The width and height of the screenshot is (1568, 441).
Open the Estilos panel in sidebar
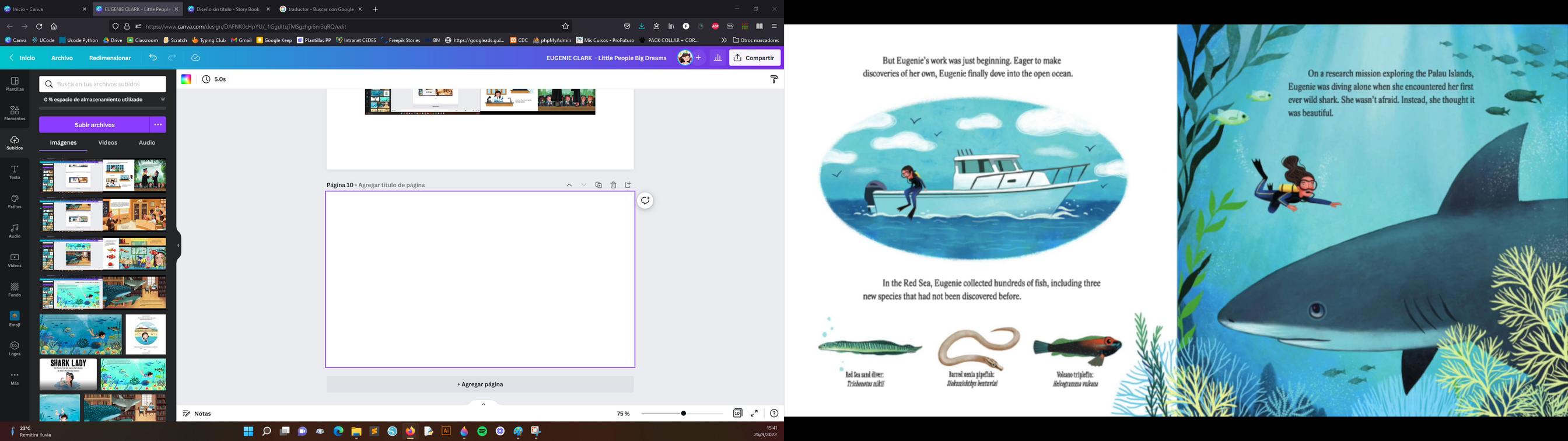pos(15,202)
